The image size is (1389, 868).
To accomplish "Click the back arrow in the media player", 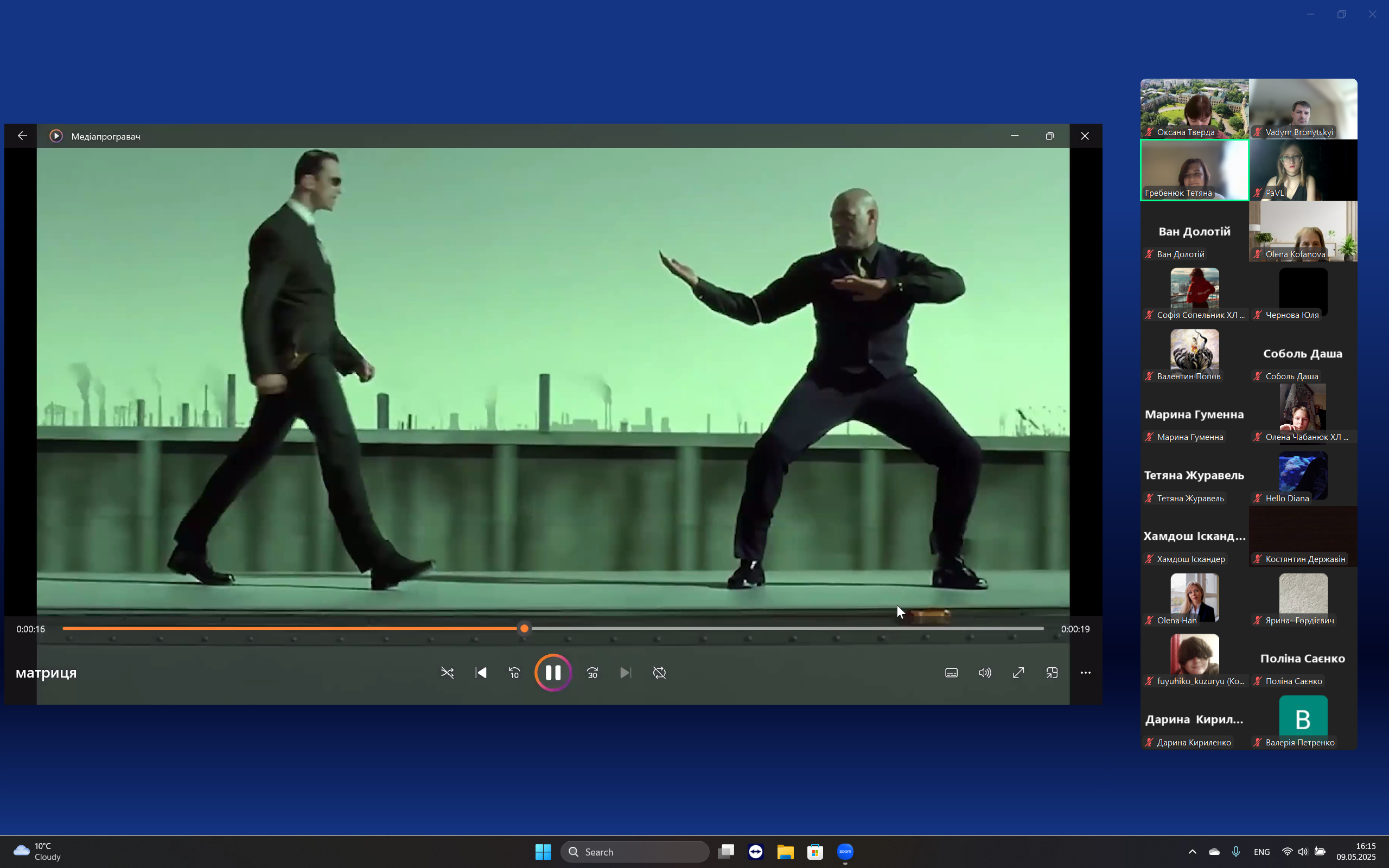I will [x=22, y=136].
